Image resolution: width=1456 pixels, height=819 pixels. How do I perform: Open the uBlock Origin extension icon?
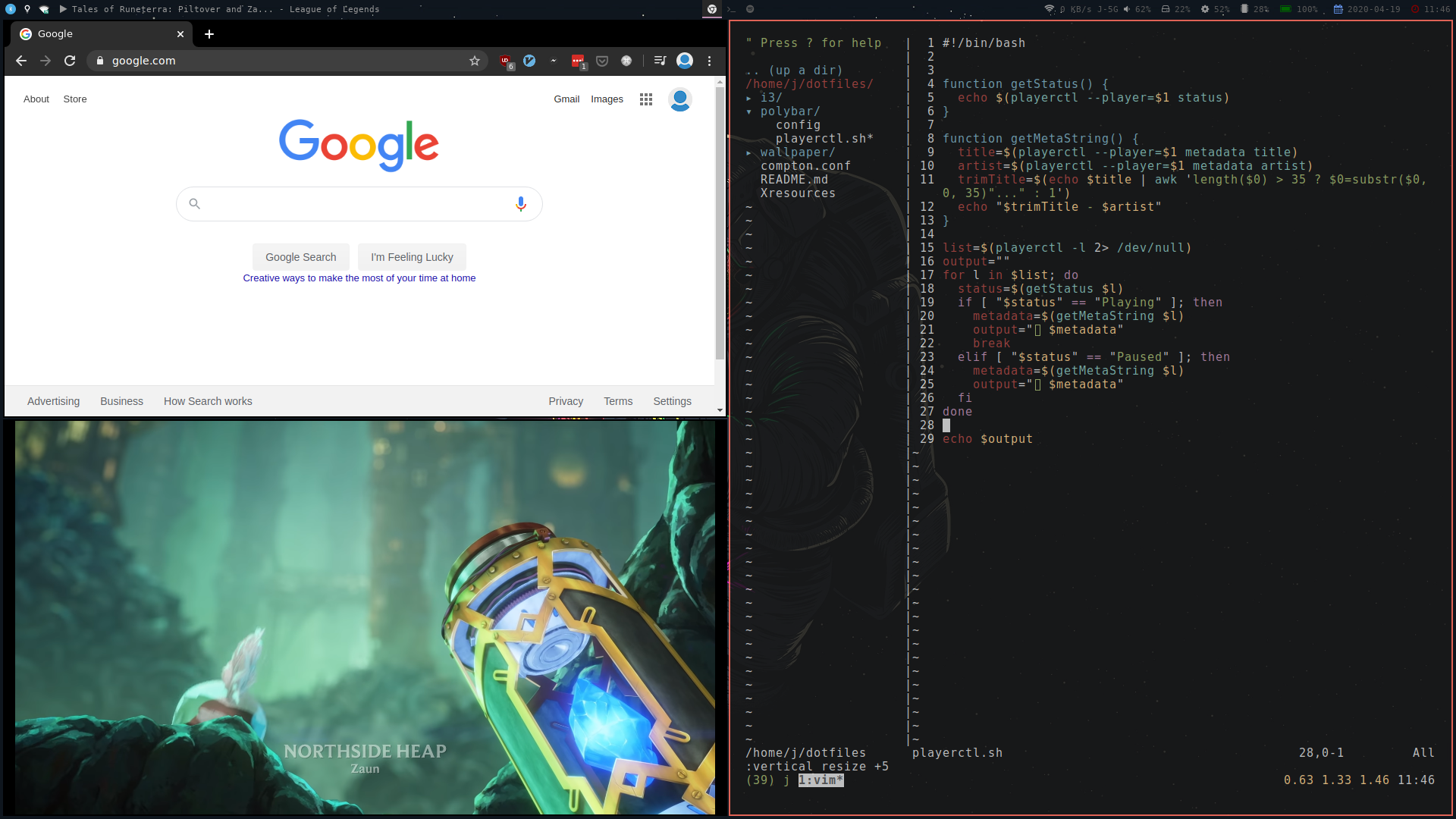506,61
